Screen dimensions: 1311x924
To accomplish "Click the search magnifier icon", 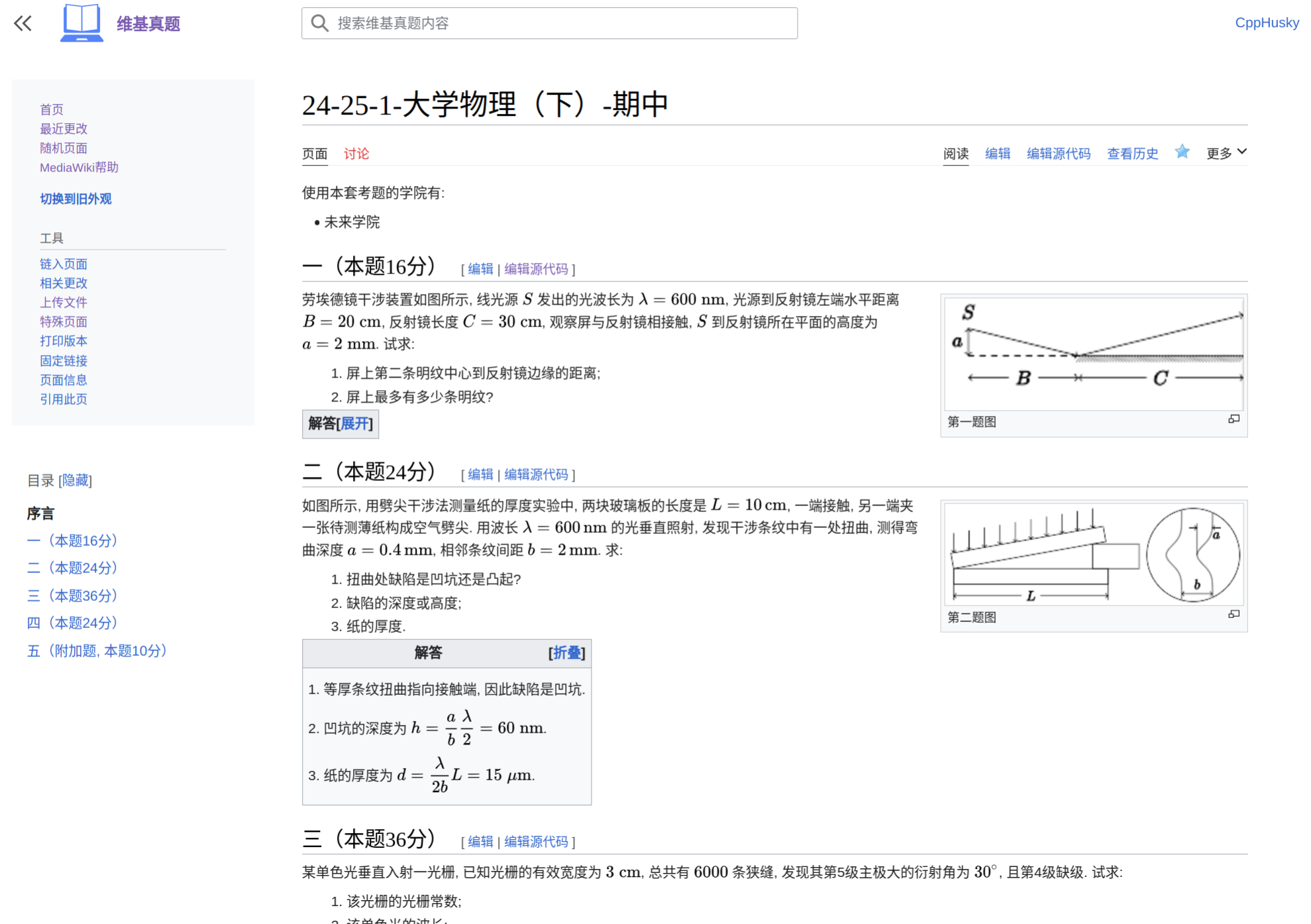I will point(320,24).
